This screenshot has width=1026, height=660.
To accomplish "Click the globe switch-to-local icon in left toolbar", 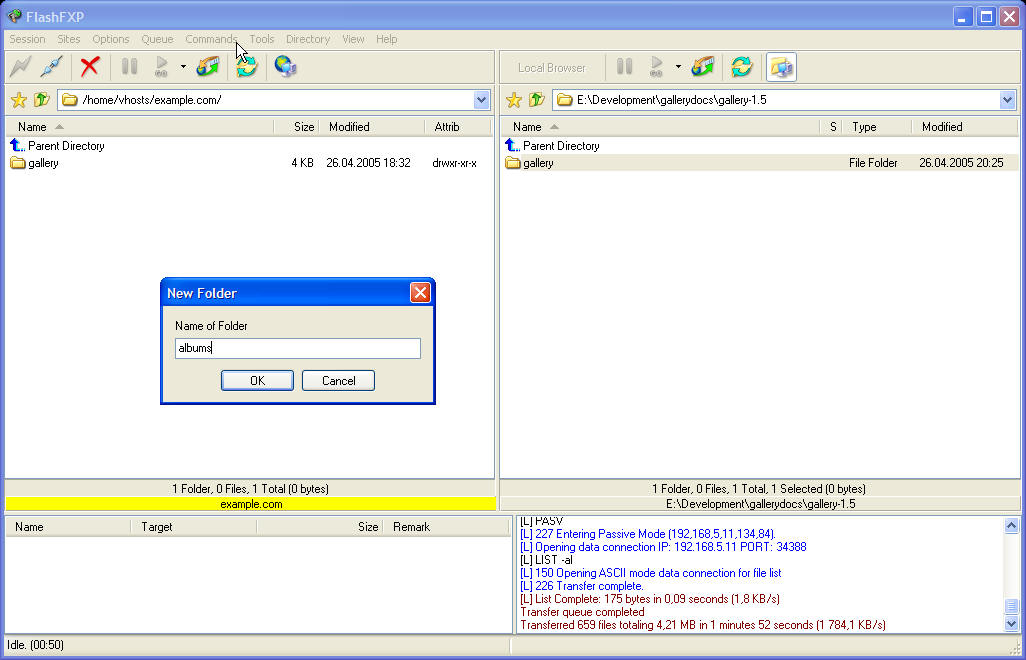I will tap(285, 67).
